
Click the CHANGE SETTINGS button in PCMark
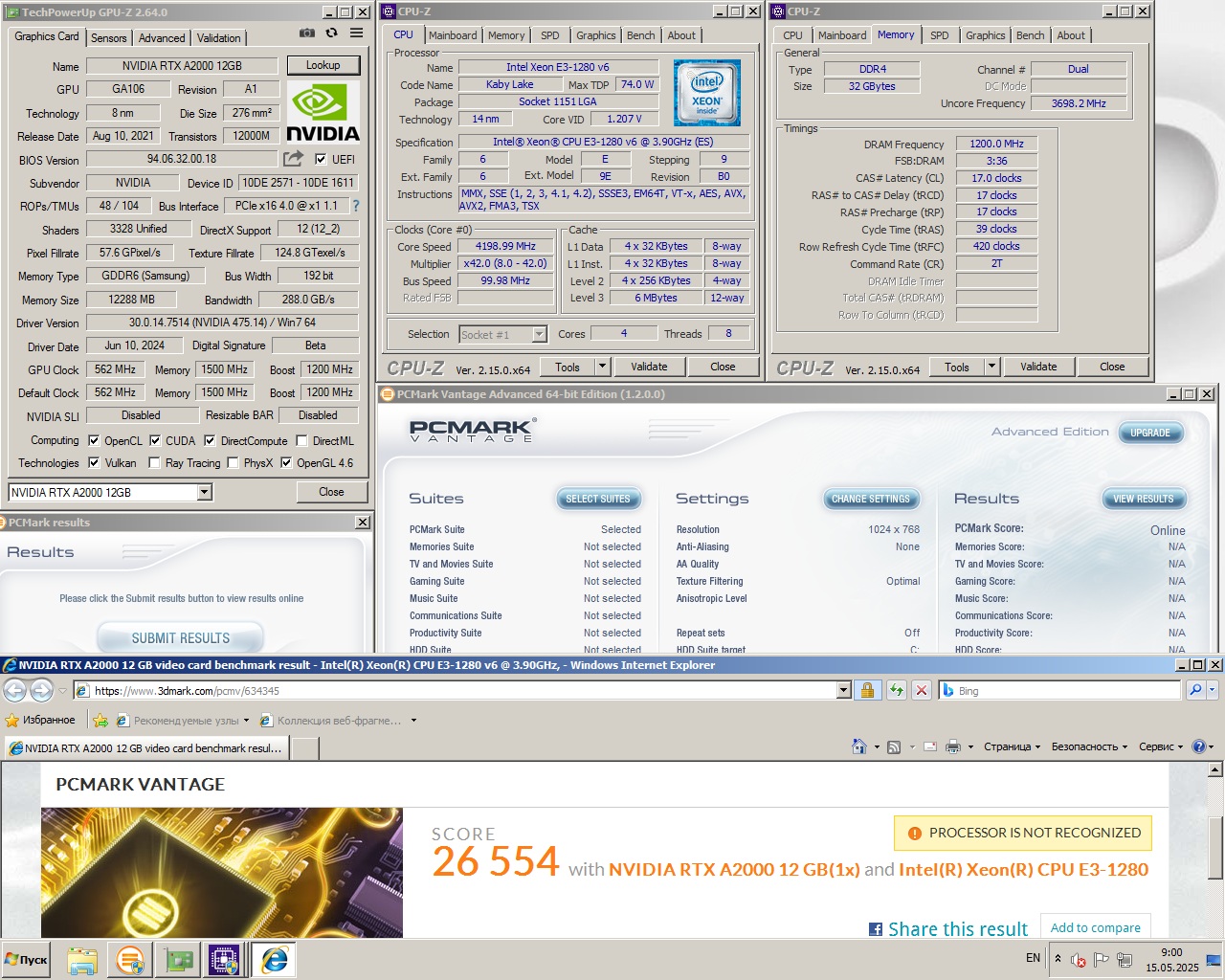click(x=871, y=499)
